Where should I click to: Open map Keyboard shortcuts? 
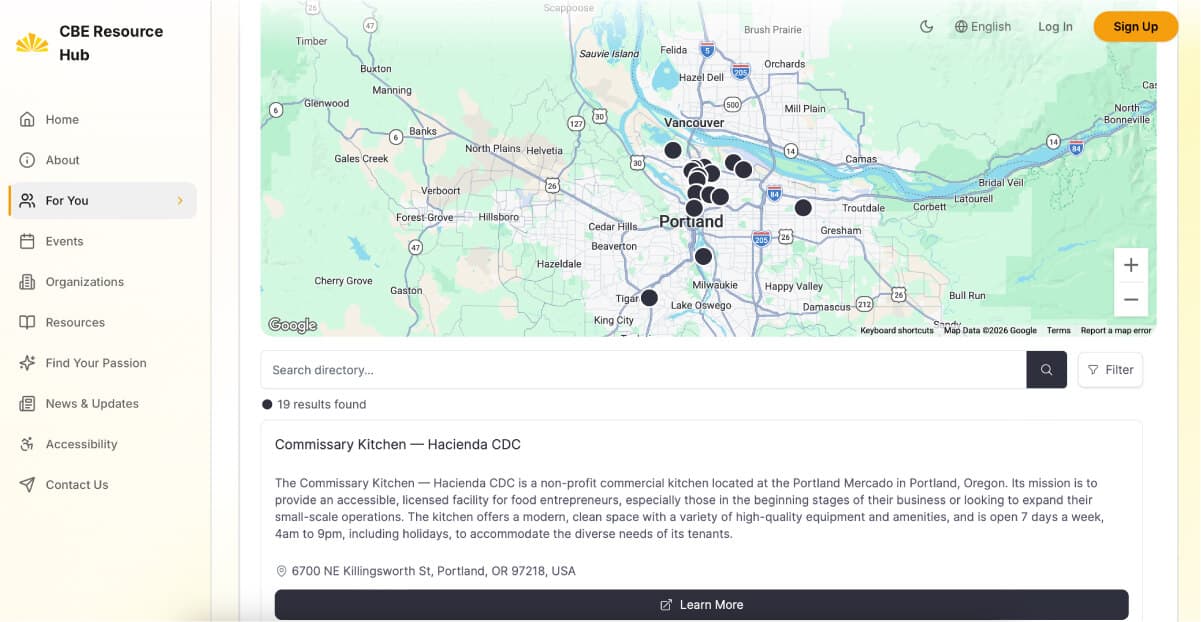point(897,330)
